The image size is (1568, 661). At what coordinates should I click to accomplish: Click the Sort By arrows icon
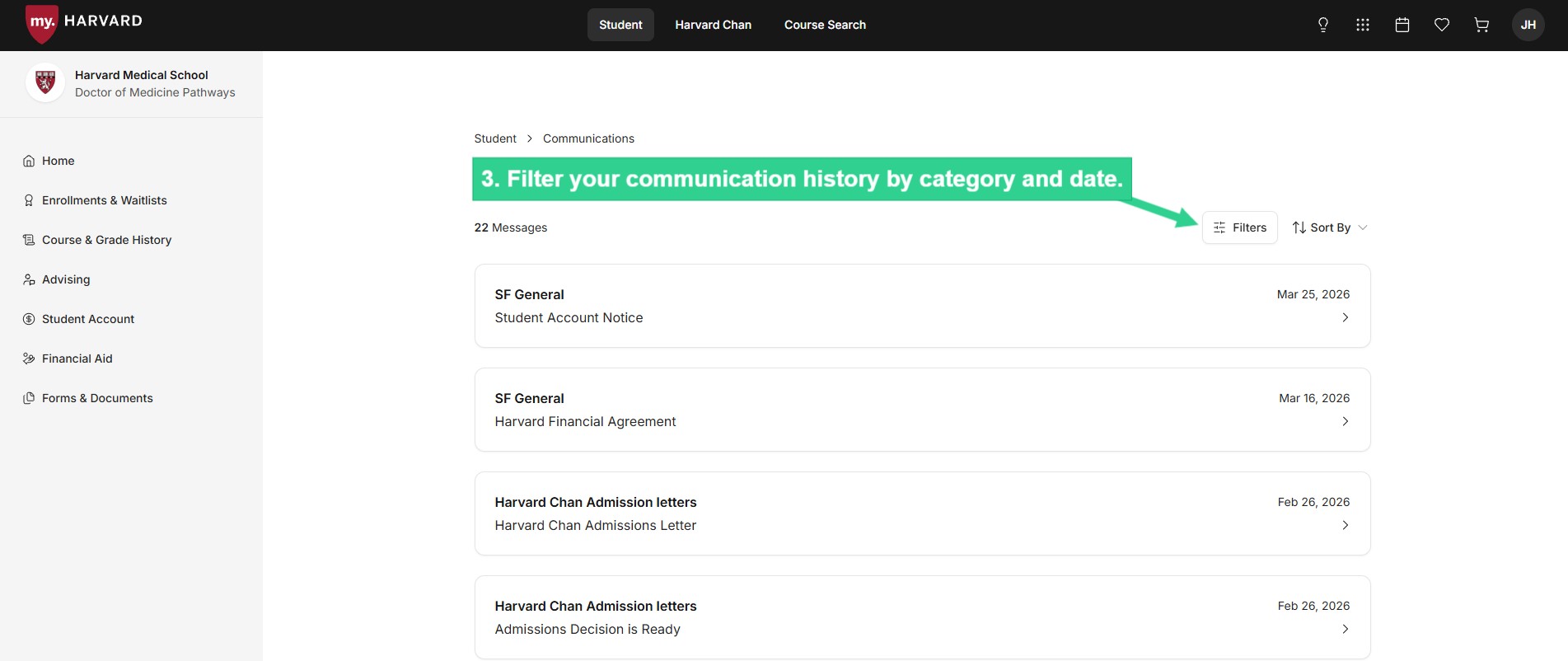pyautogui.click(x=1299, y=227)
